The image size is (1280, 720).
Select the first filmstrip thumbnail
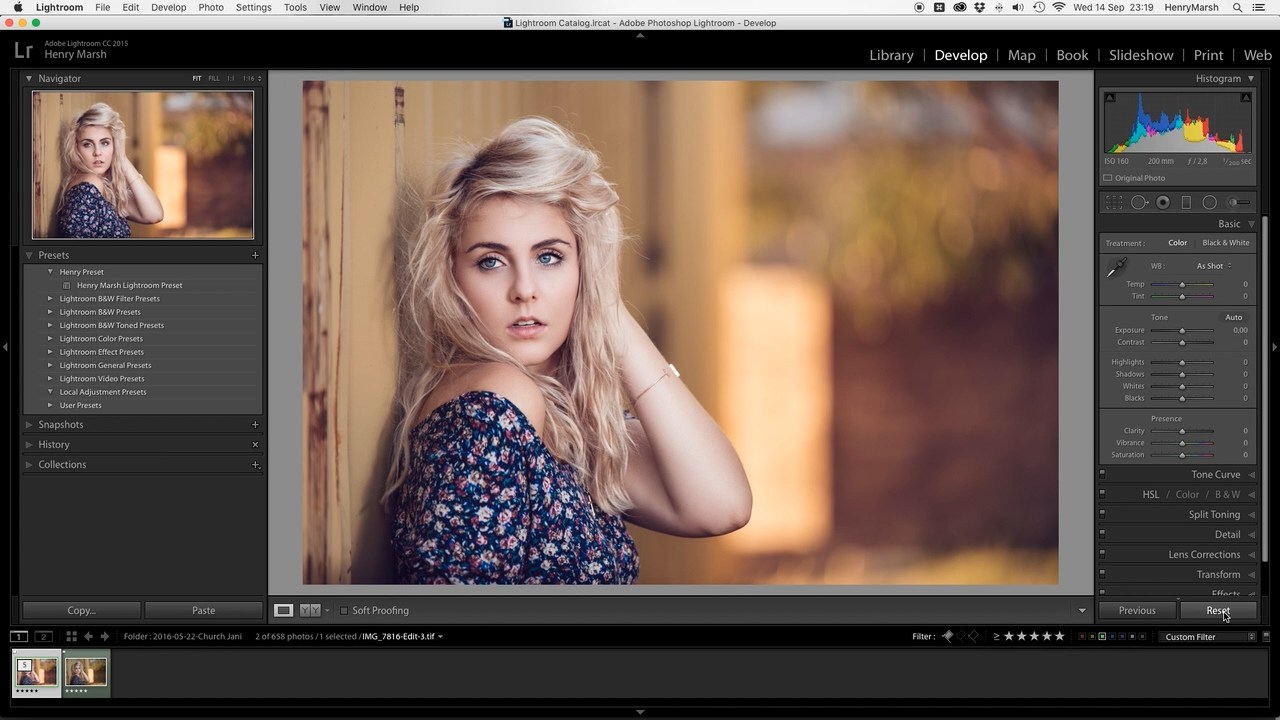coord(36,672)
